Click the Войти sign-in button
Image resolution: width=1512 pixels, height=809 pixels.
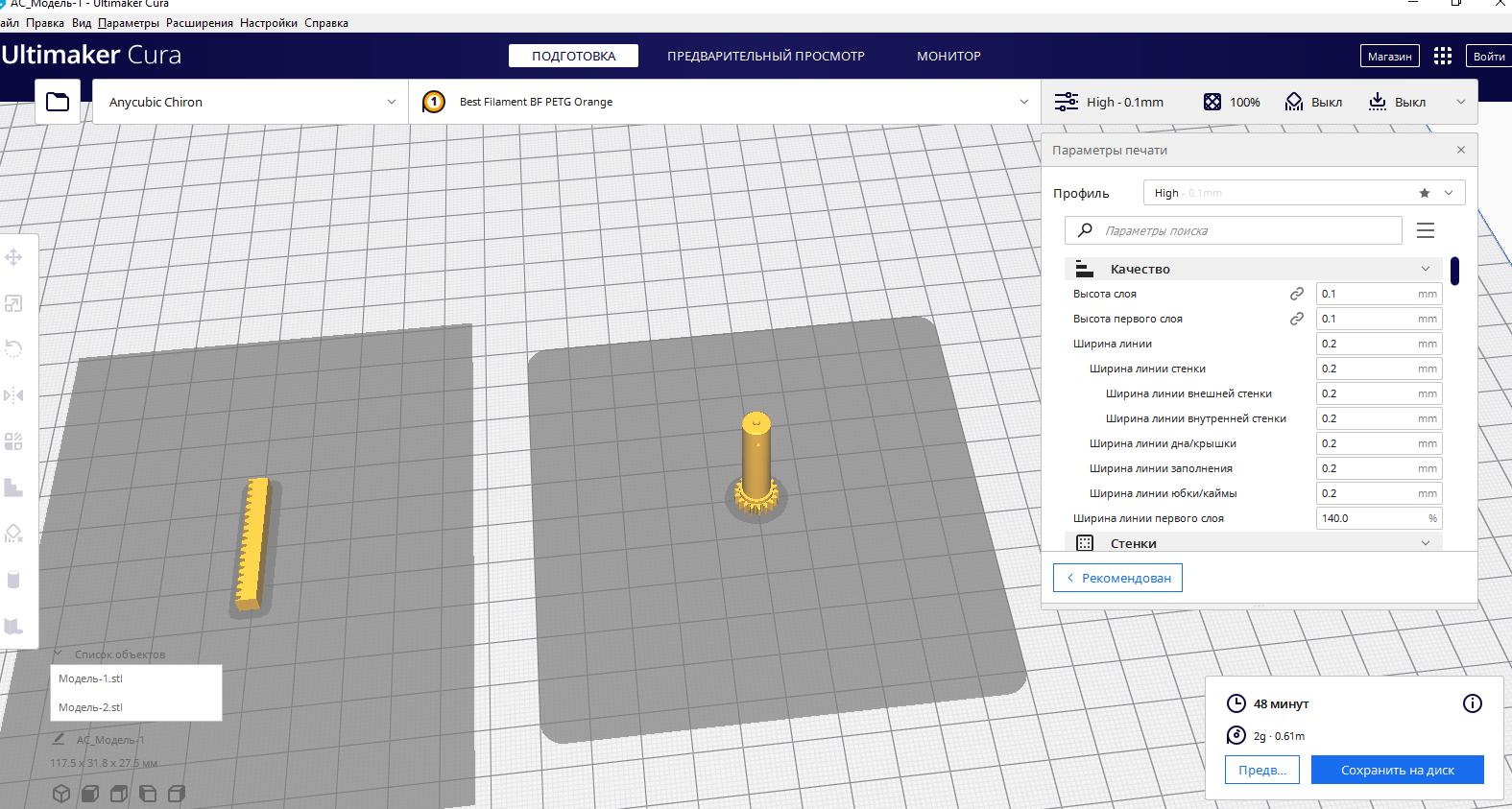click(1489, 56)
